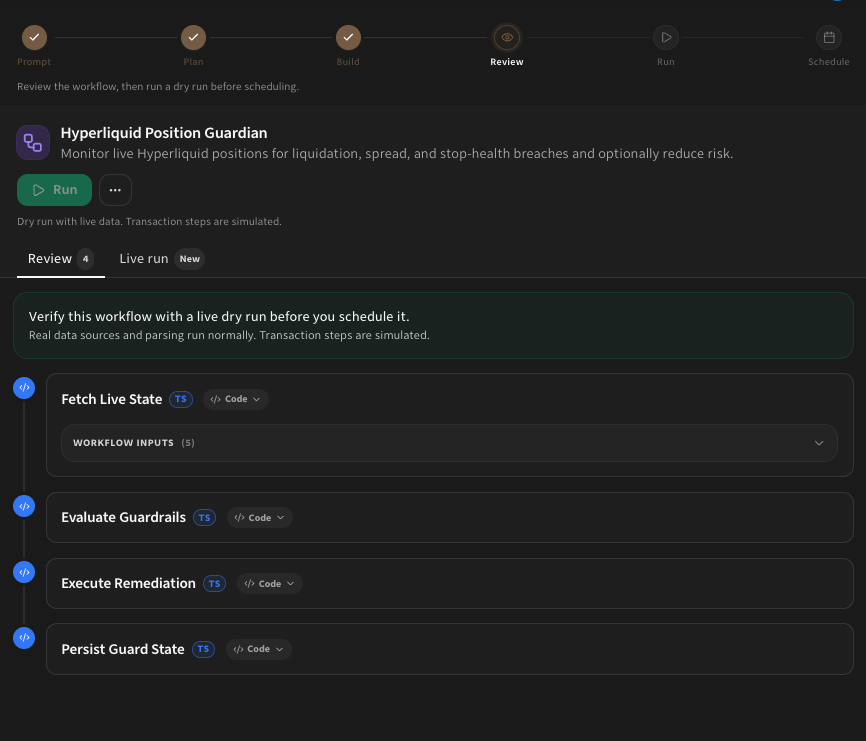
Task: Click the Plan step checkmark icon
Action: [193, 38]
